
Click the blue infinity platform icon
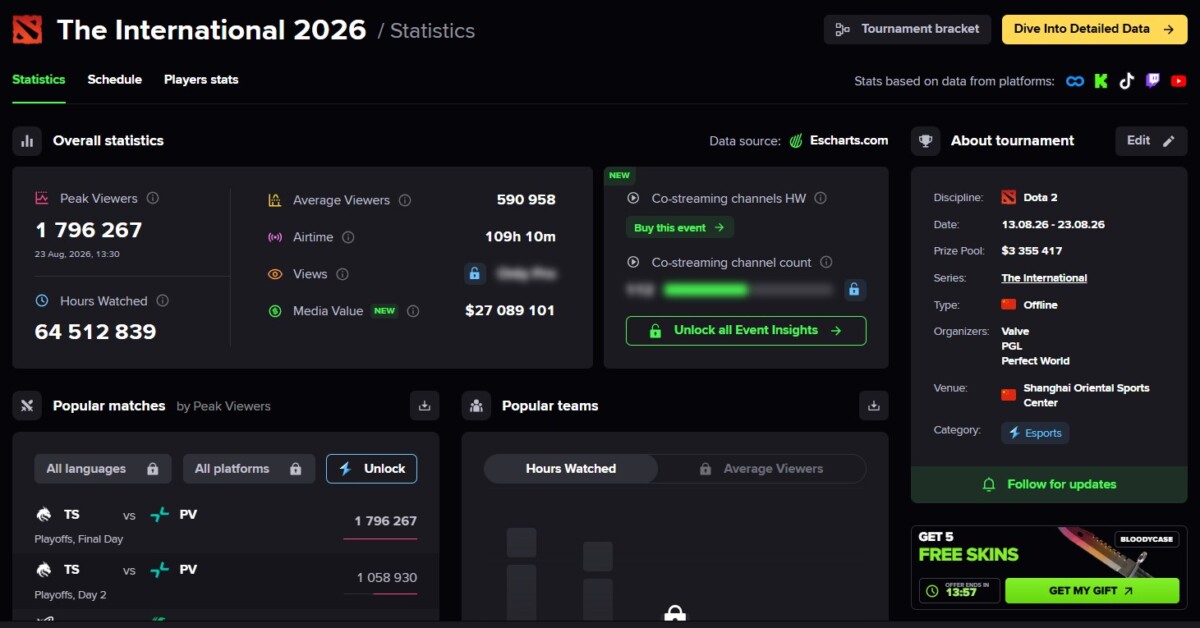click(x=1075, y=81)
